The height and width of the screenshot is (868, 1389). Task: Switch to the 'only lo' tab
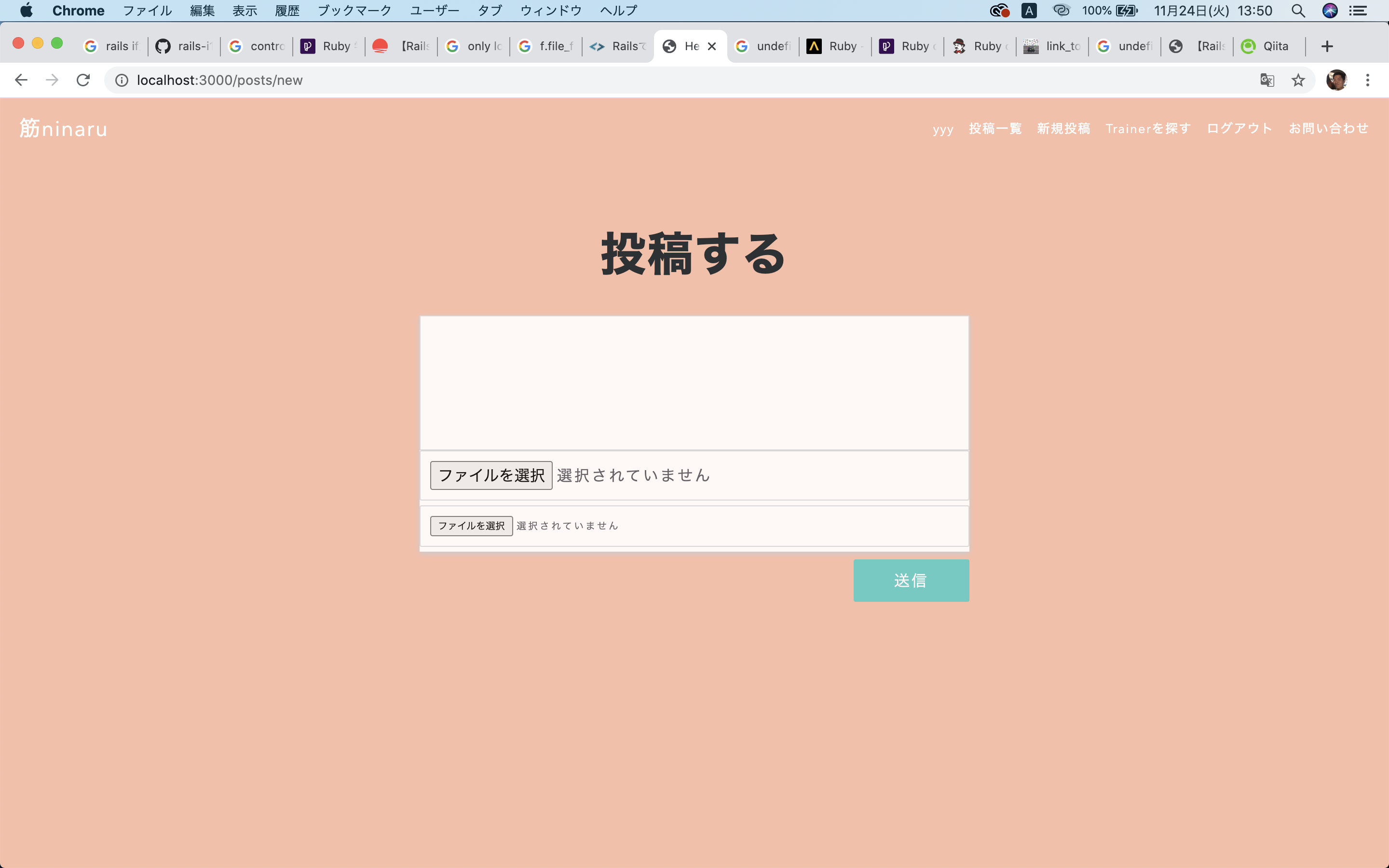pos(474,46)
